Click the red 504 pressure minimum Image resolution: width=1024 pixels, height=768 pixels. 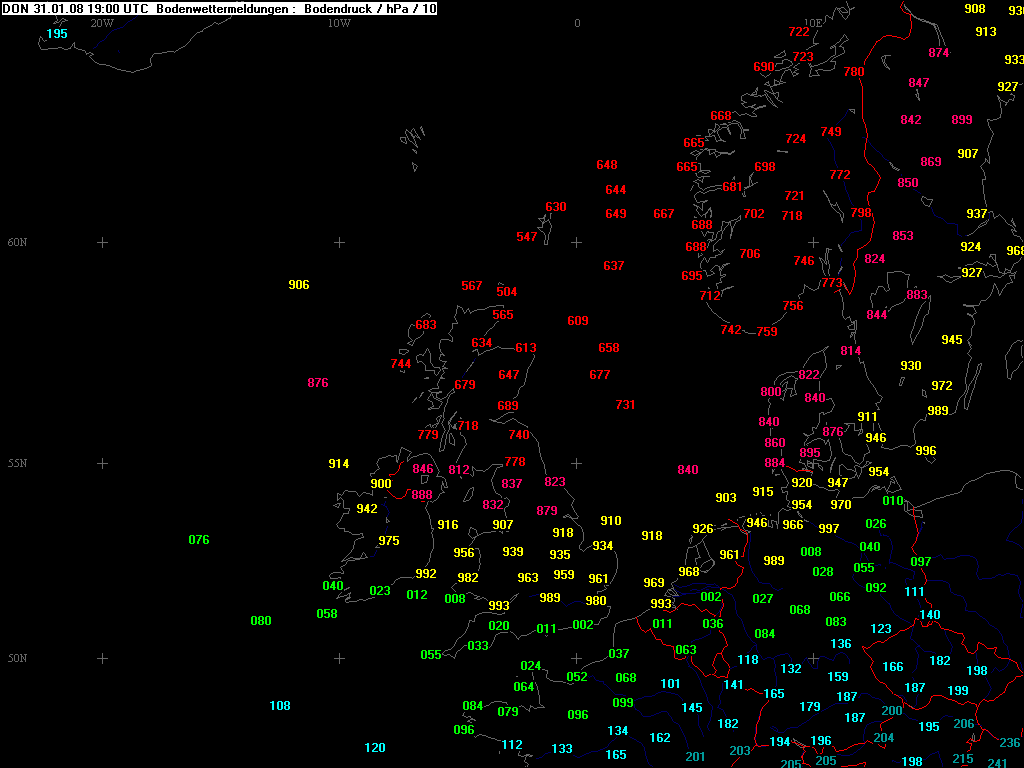(x=507, y=292)
